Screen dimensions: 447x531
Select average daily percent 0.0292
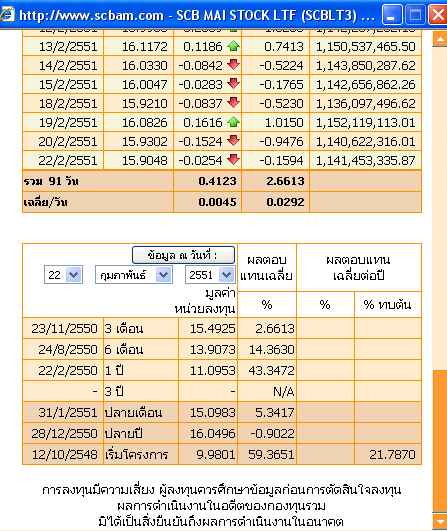click(285, 202)
